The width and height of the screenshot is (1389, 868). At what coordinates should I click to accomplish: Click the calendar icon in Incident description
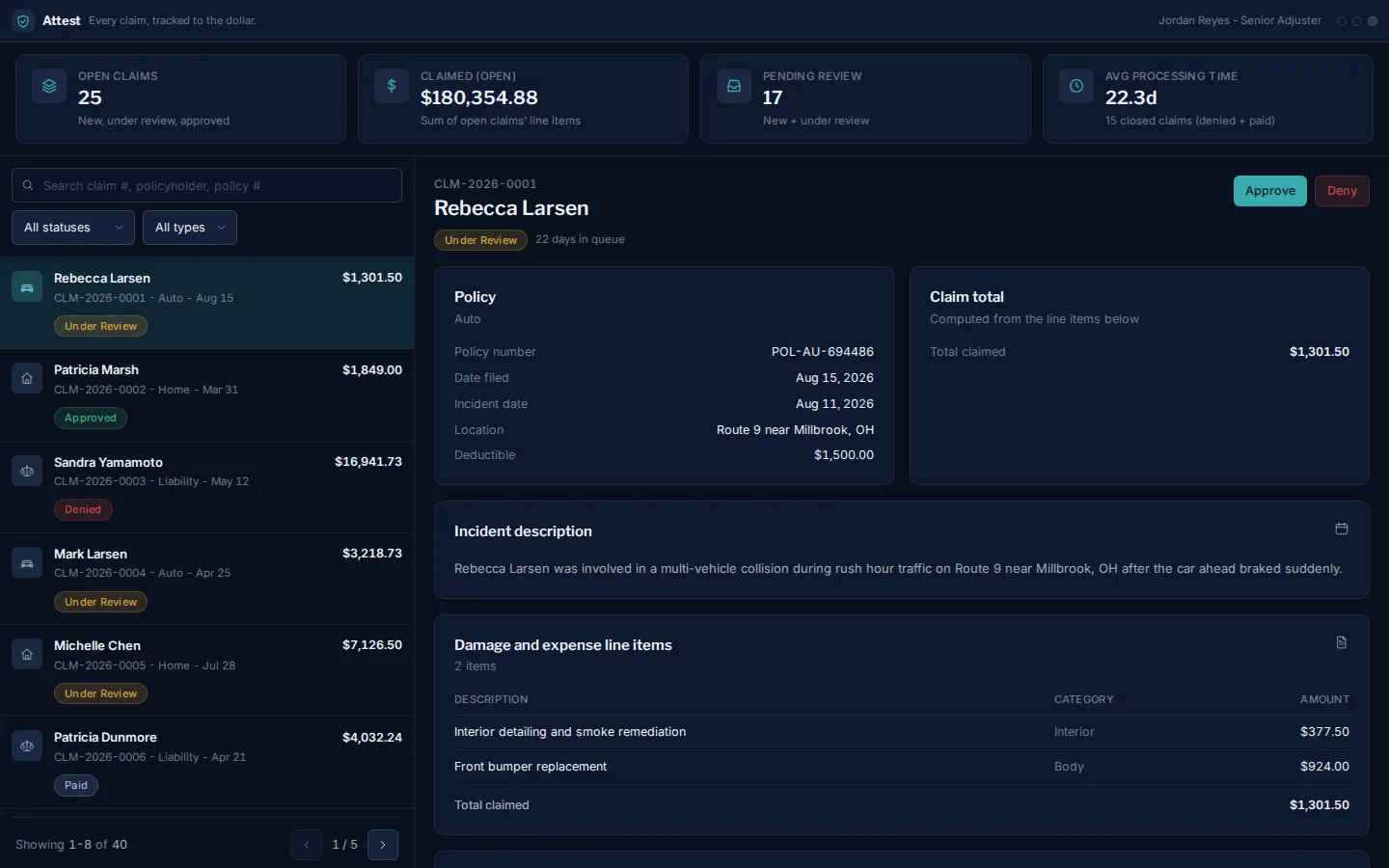(x=1341, y=529)
